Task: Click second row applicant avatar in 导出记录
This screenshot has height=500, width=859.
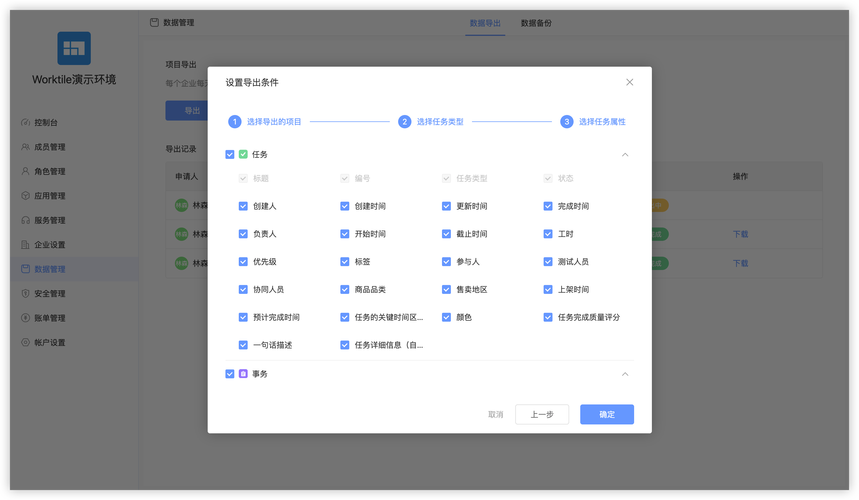Action: 181,234
